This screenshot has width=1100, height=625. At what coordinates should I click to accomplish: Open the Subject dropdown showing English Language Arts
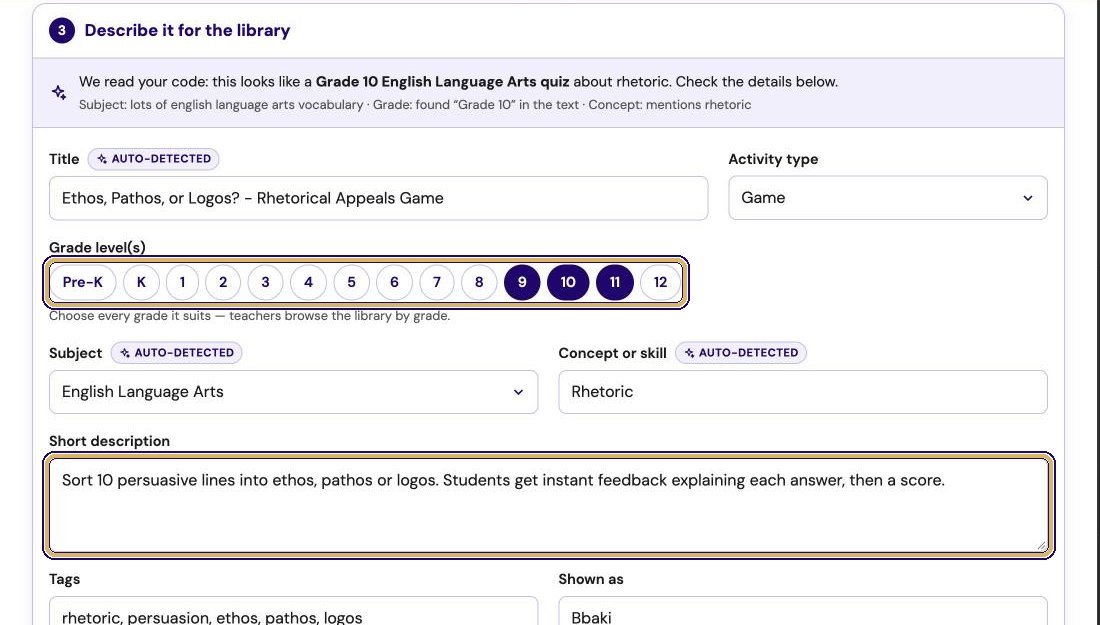[x=293, y=392]
